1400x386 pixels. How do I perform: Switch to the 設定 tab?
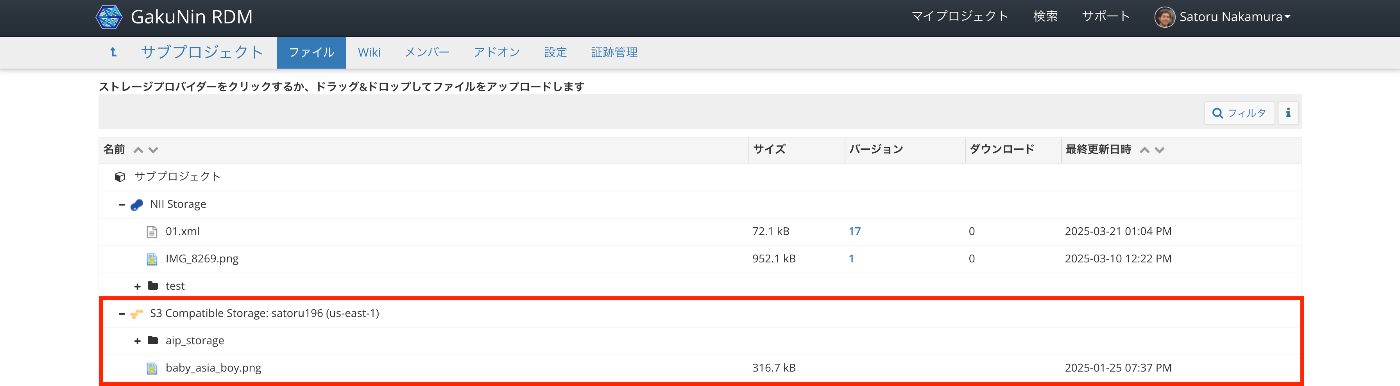click(x=555, y=53)
